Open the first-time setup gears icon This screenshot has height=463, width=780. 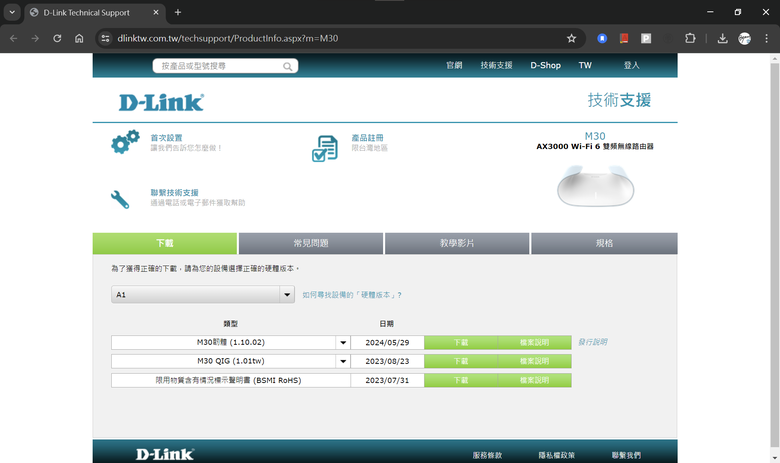pos(125,142)
